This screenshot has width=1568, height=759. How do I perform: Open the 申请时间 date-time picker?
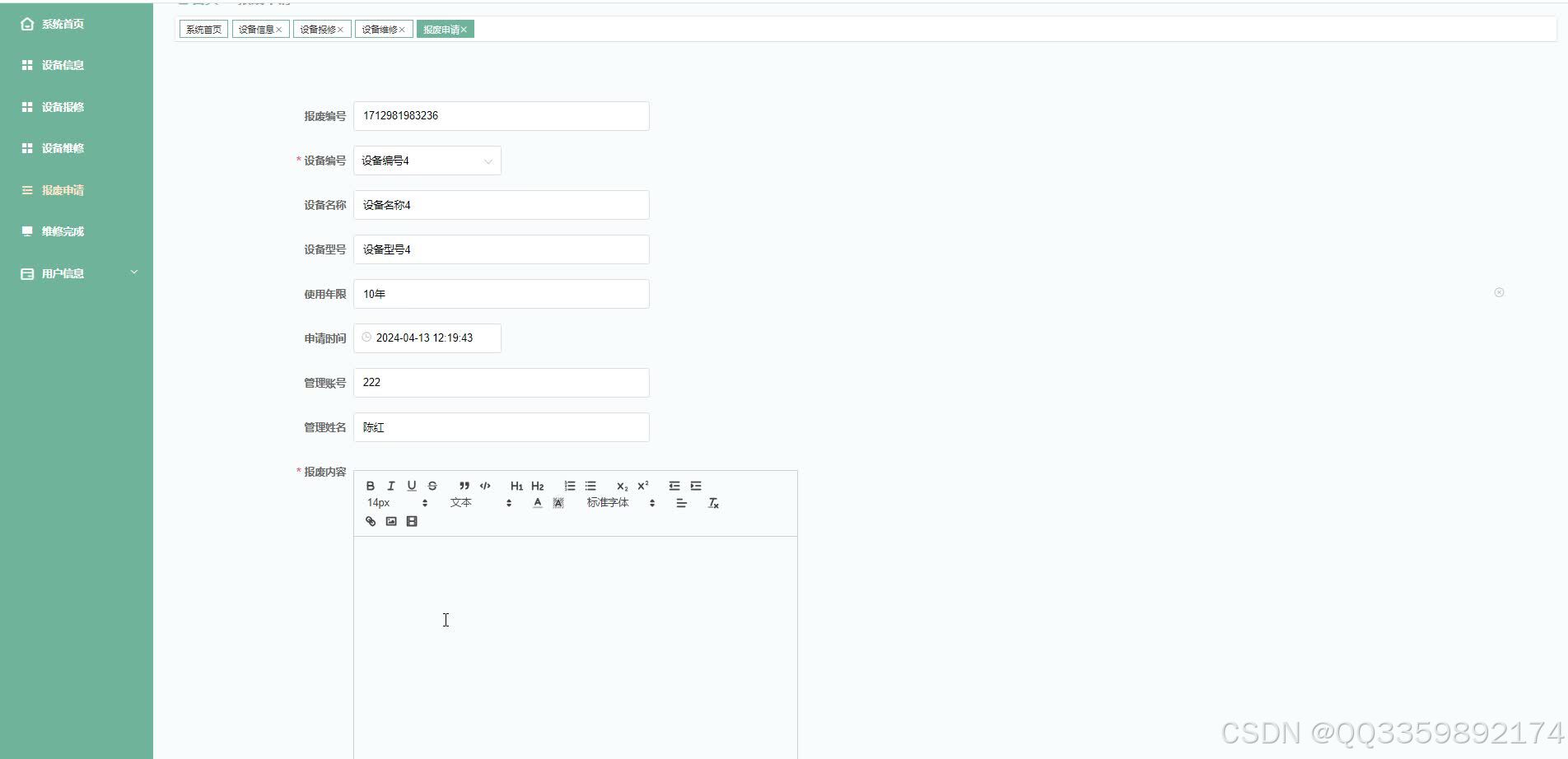click(x=427, y=338)
